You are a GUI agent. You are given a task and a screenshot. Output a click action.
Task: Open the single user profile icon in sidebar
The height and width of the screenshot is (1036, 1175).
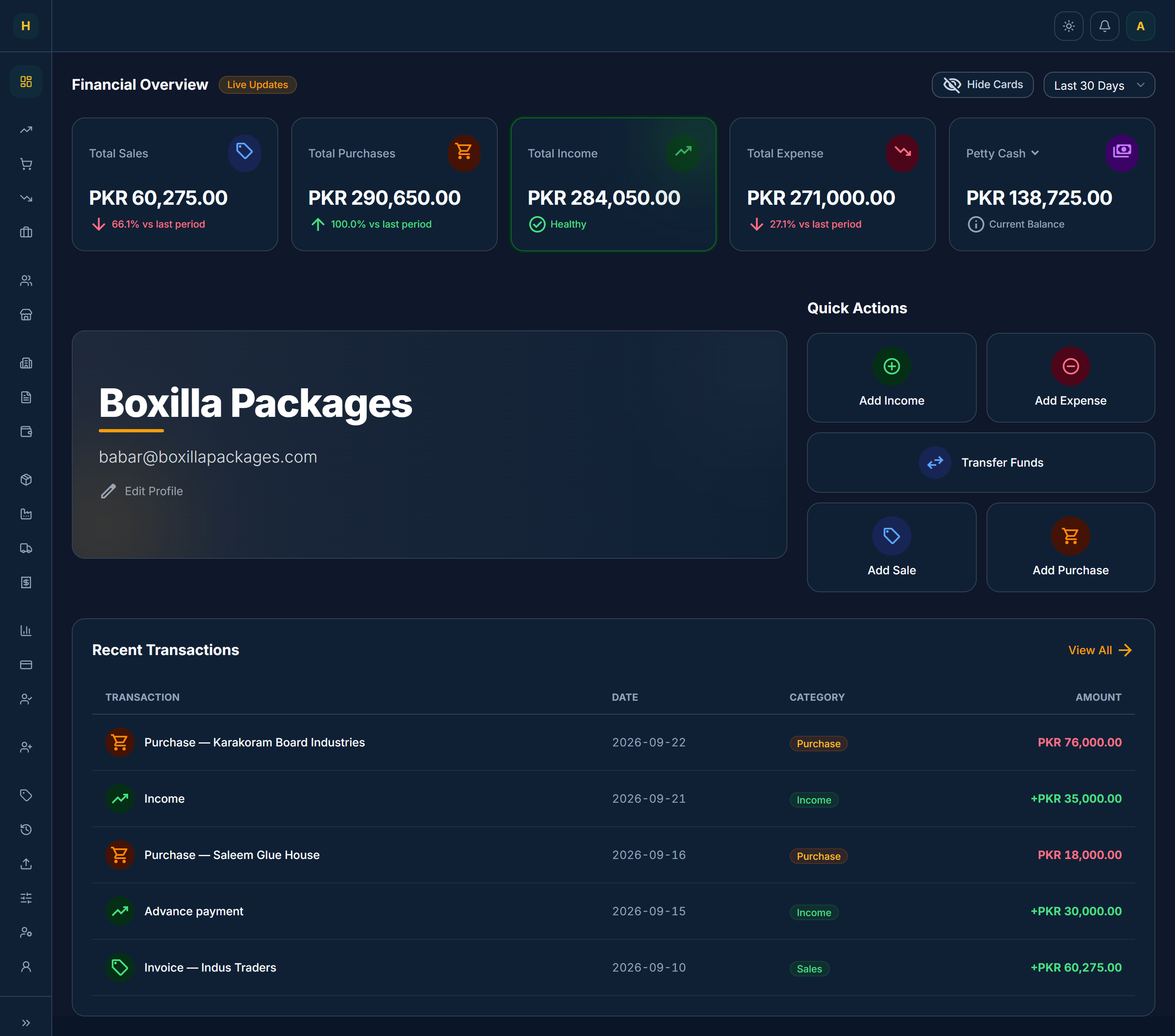point(26,967)
